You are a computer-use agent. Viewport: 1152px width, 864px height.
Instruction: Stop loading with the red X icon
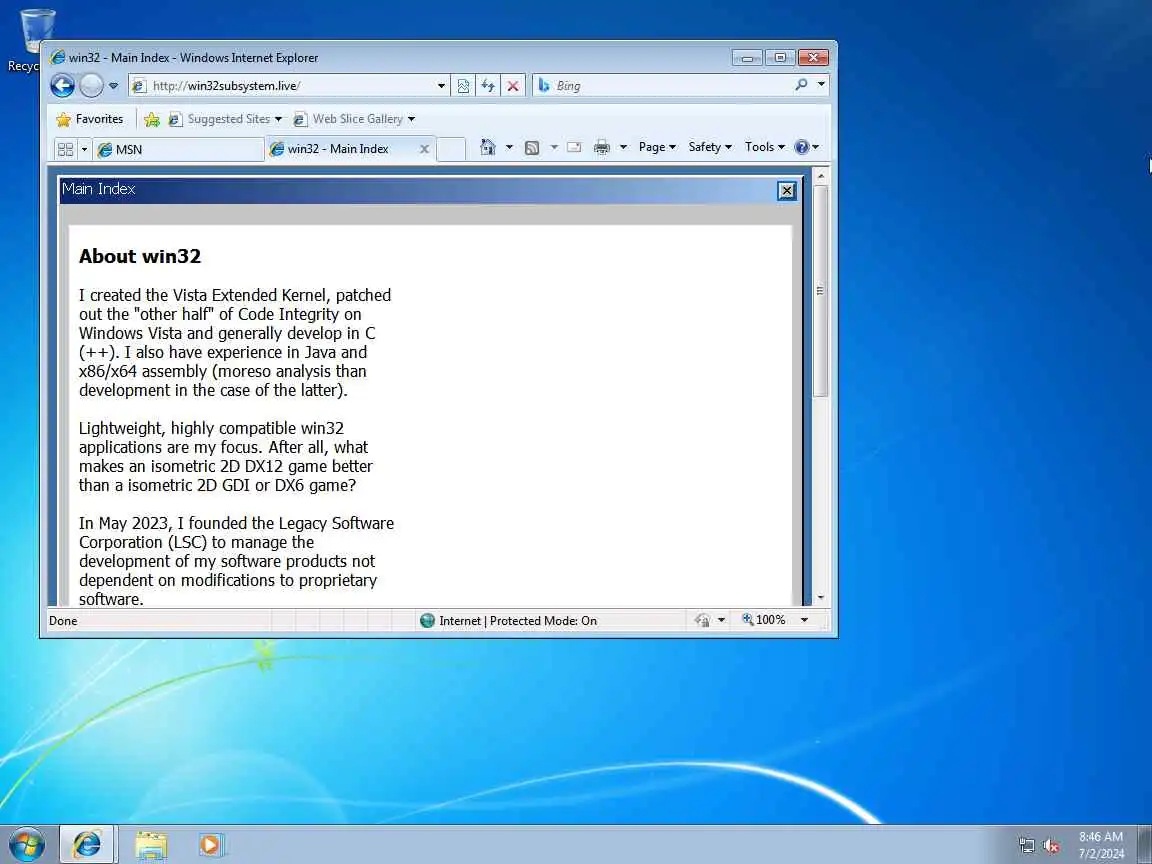pos(513,86)
